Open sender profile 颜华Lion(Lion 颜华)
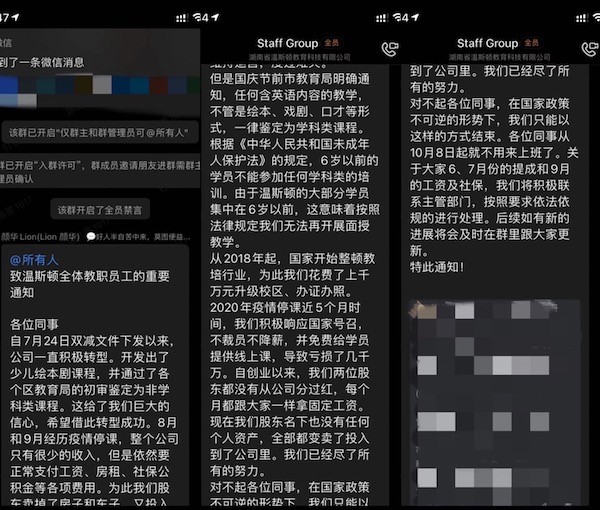The height and width of the screenshot is (510, 600). click(40, 237)
